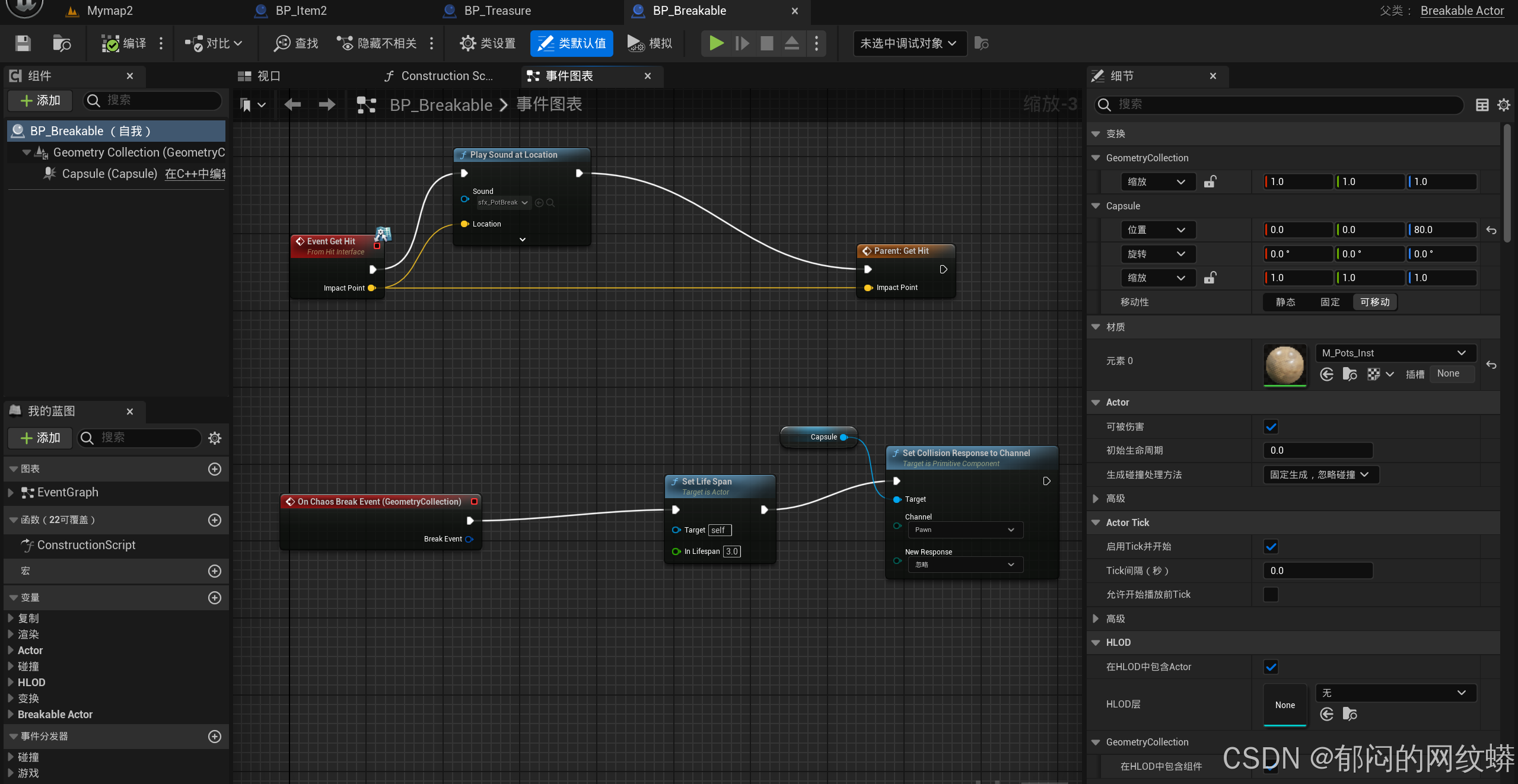Open the Class Settings (类设置) gear
1518x784 pixels.
[x=468, y=43]
